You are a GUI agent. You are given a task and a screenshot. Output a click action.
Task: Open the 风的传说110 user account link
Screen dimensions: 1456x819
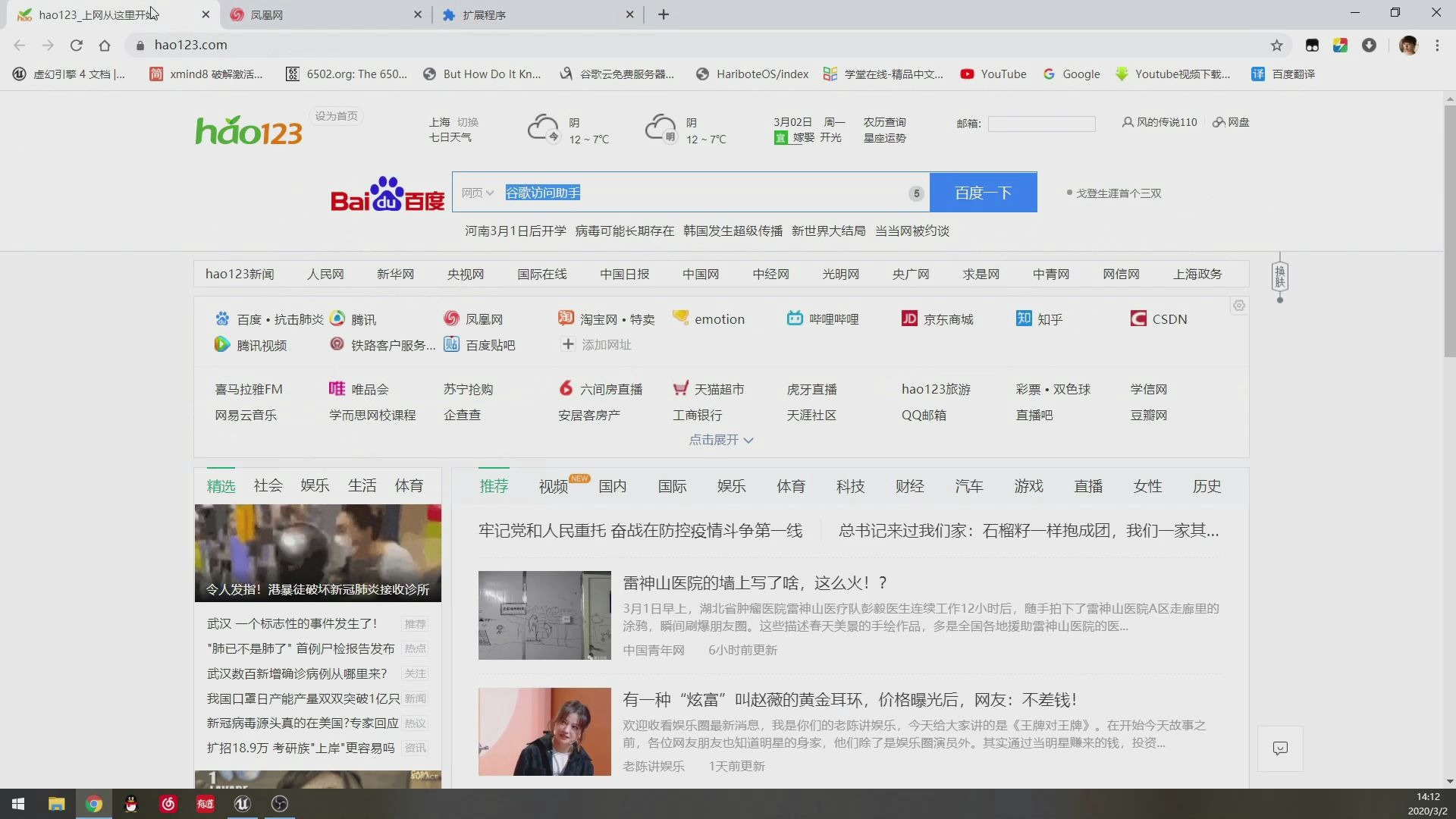(1159, 122)
